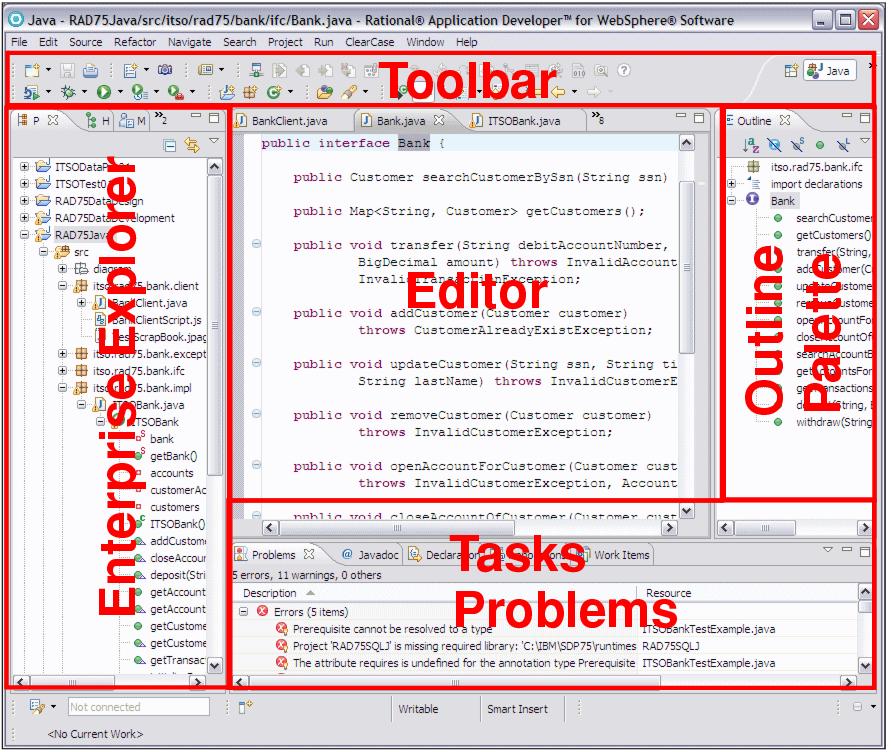Toggle Hide Static Members in Outline toolbar
The width and height of the screenshot is (891, 752).
point(797,145)
